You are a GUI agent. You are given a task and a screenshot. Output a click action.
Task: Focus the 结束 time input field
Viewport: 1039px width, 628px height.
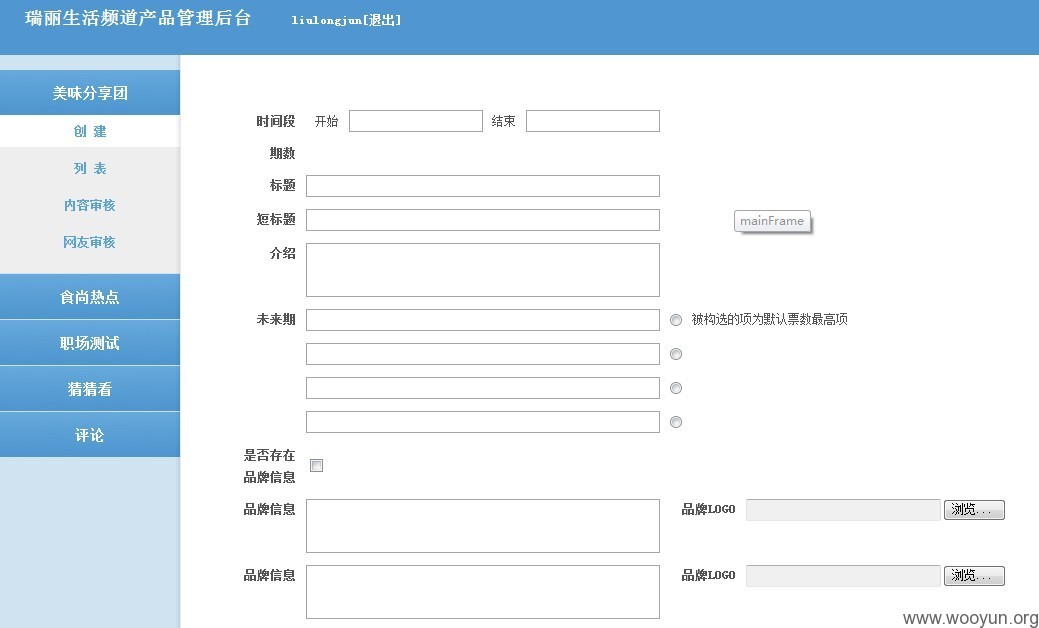592,121
